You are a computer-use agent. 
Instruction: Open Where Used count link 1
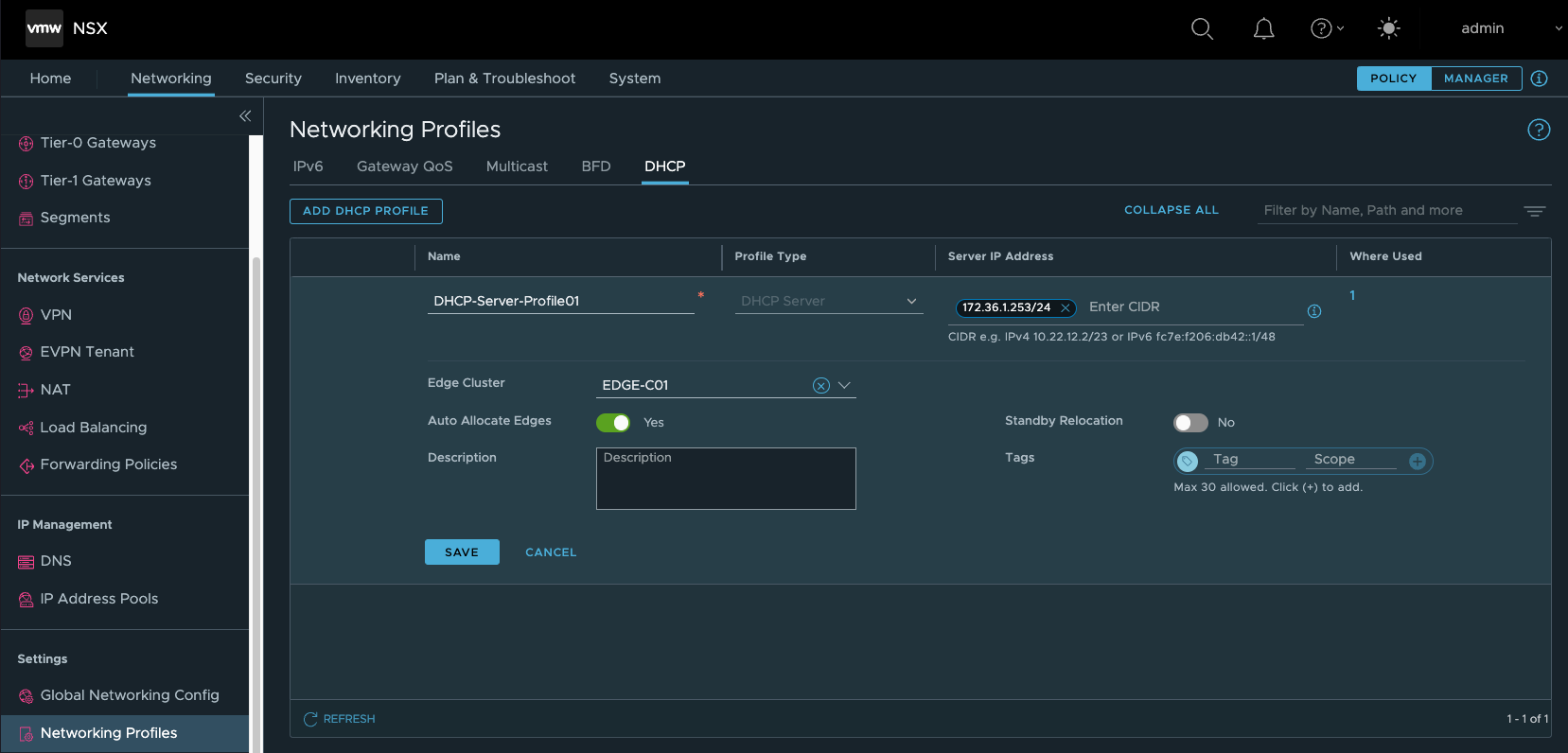tap(1352, 296)
